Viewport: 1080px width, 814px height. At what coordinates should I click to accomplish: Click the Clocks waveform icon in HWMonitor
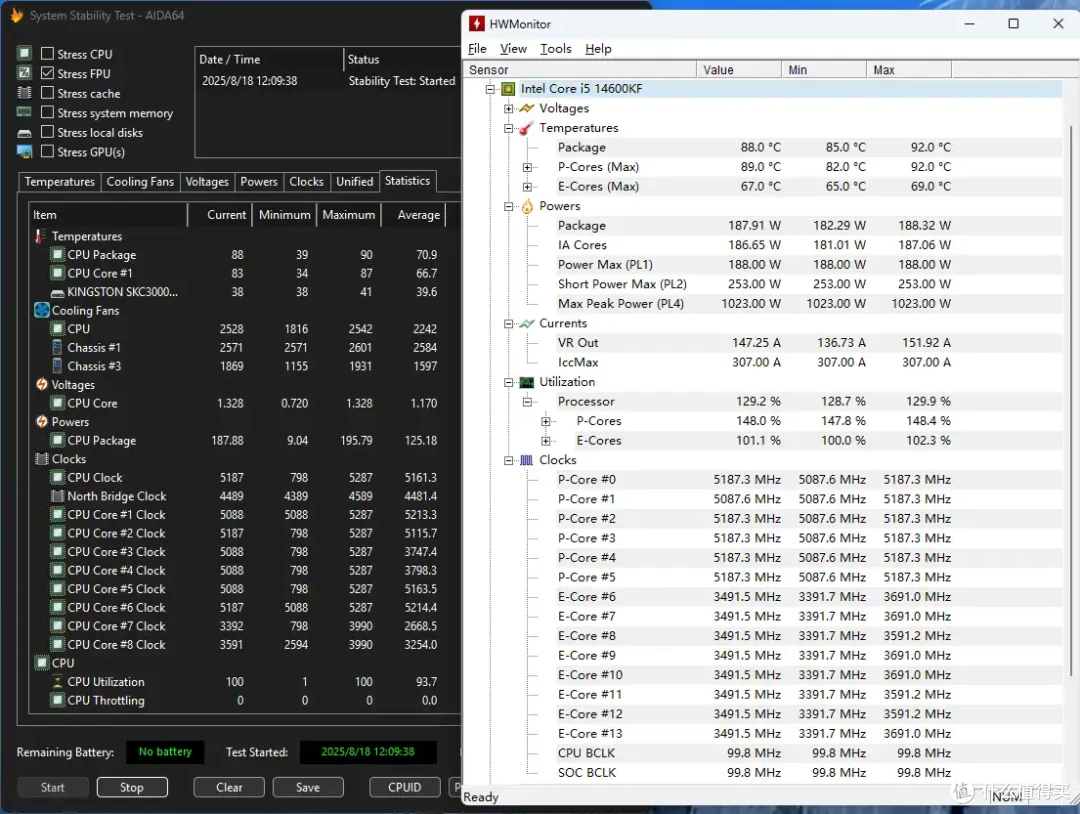[x=527, y=460]
